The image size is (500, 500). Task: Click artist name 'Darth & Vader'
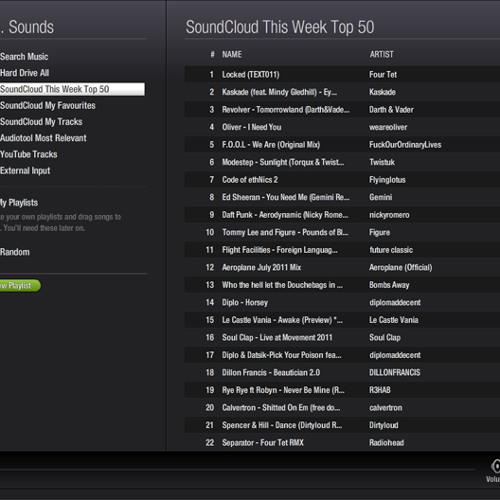[391, 110]
